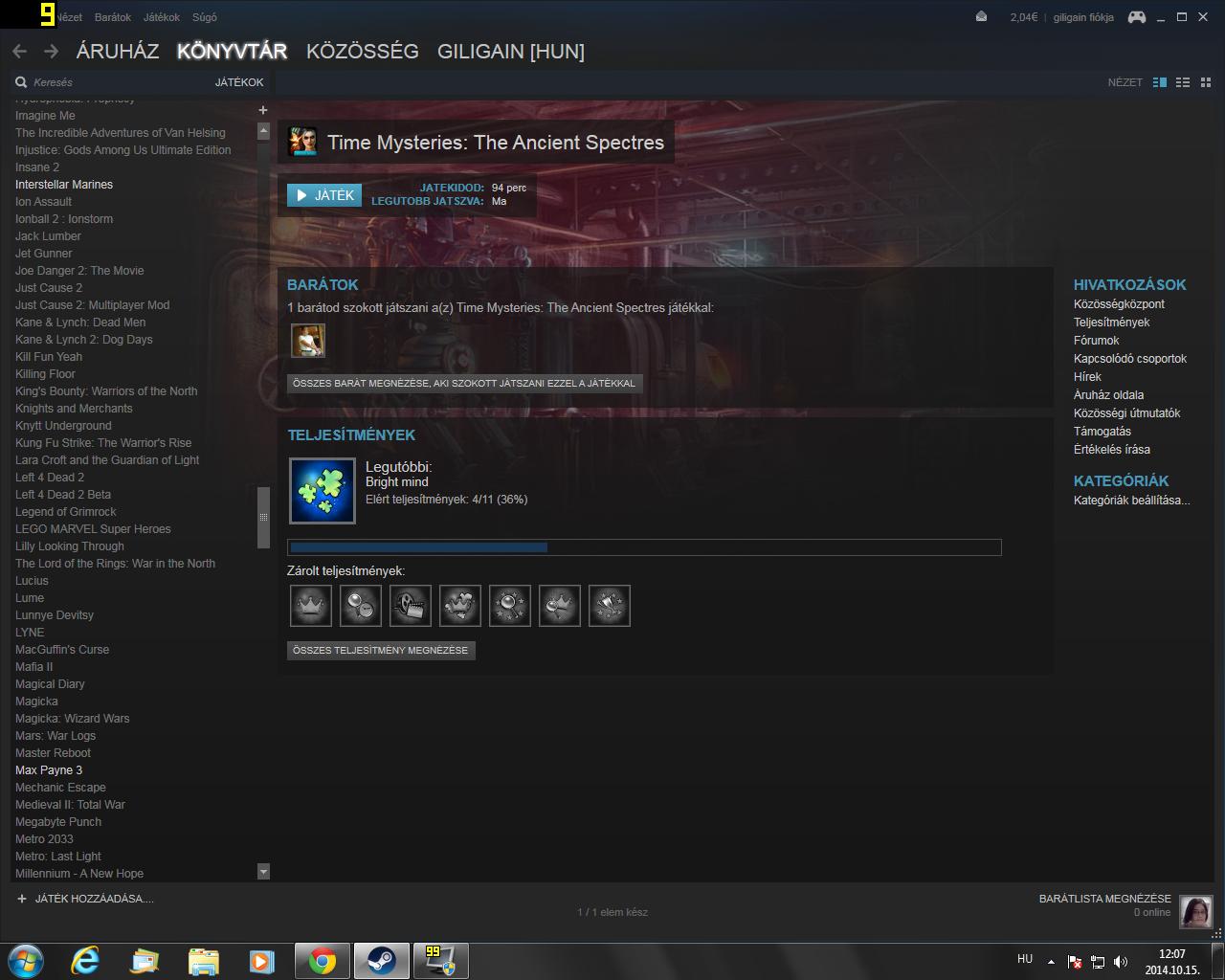Click the plus icon above the scrollbar

point(263,110)
